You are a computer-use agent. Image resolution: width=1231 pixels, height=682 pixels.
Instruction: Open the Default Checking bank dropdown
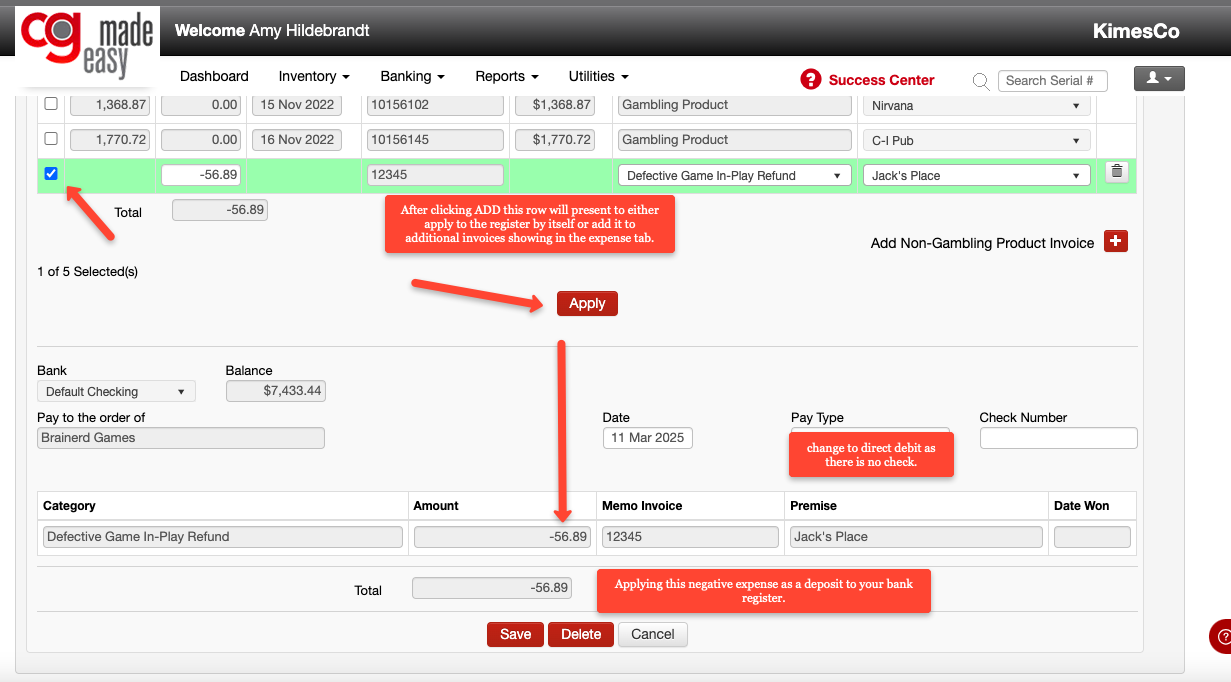[116, 391]
